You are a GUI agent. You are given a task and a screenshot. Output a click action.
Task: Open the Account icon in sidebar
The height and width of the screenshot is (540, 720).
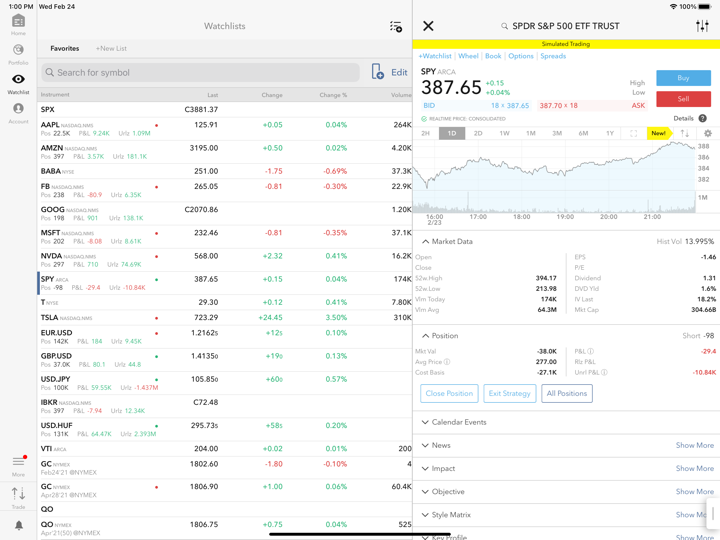click(18, 112)
